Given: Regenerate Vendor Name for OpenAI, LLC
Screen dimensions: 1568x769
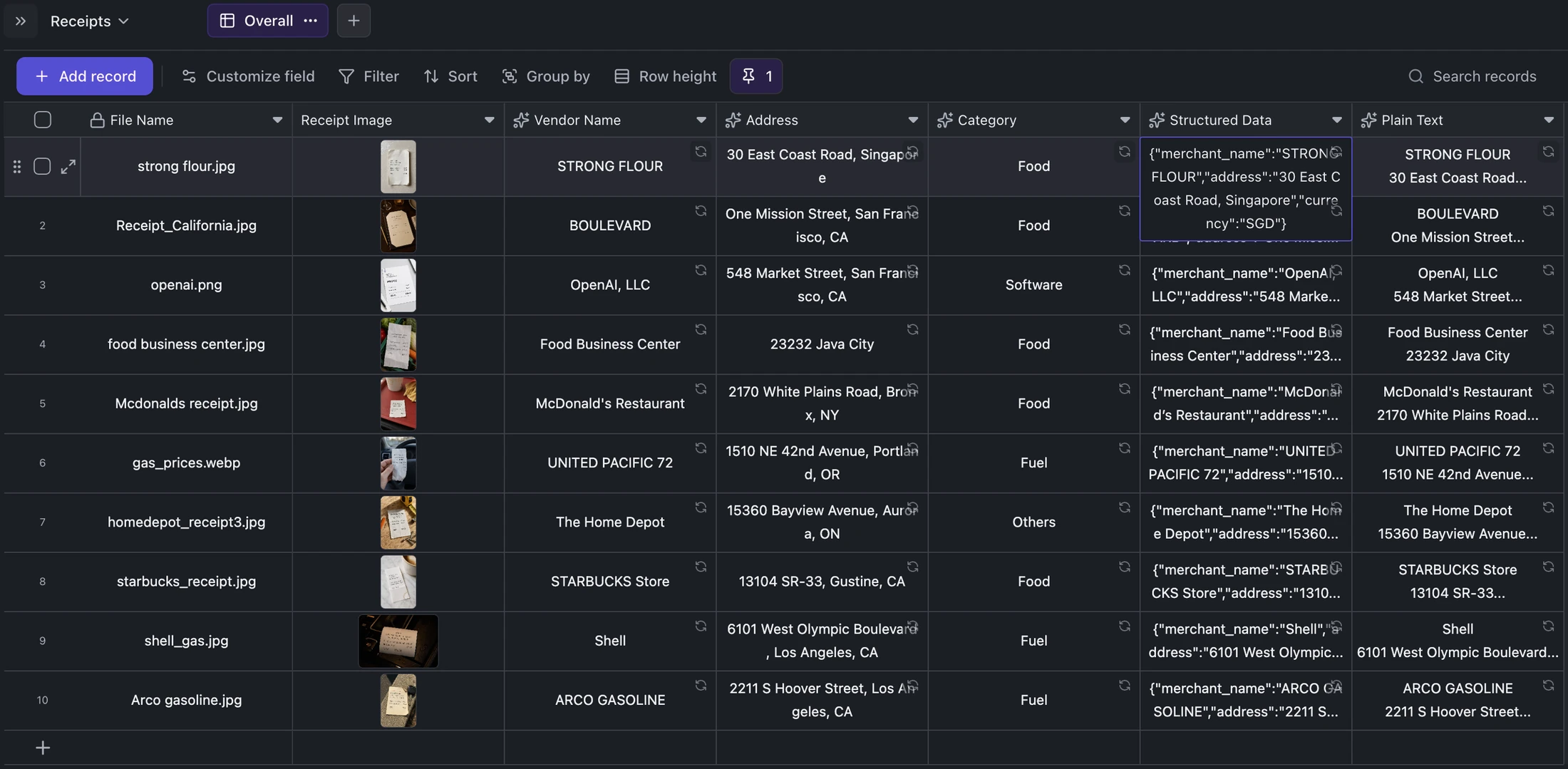Looking at the screenshot, I should point(701,270).
